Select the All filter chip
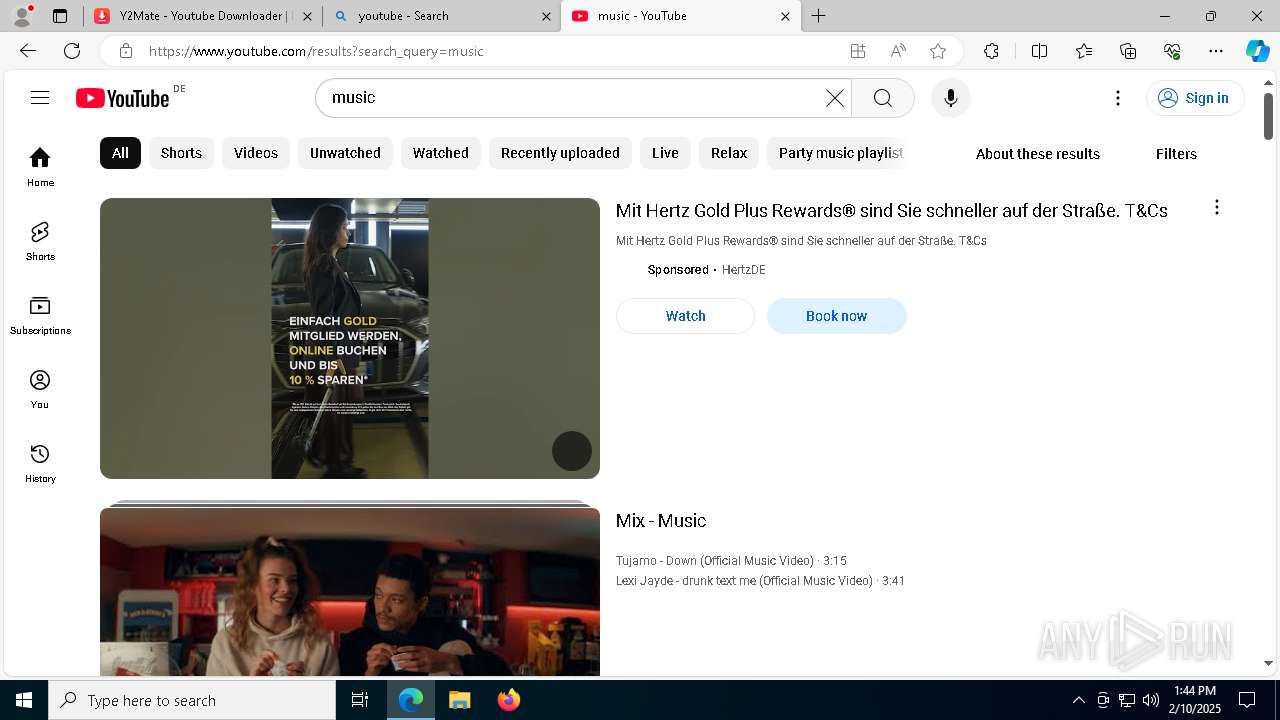The image size is (1280, 720). pyautogui.click(x=120, y=153)
